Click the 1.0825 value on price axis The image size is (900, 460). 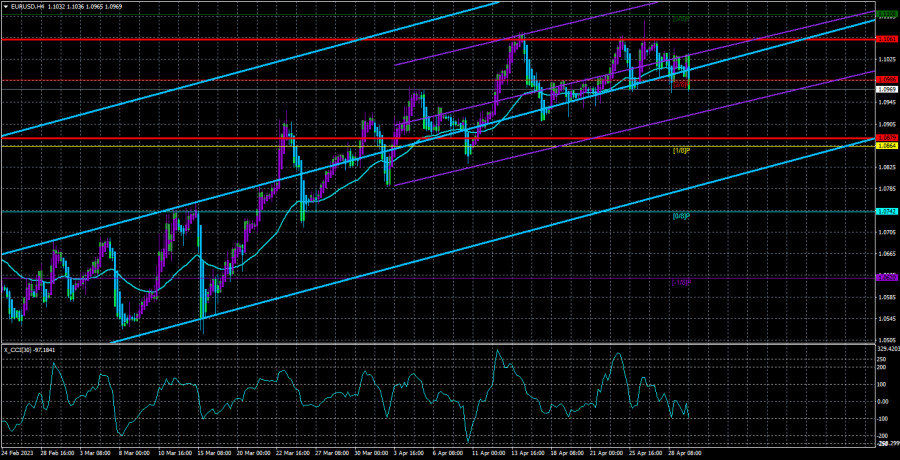885,167
